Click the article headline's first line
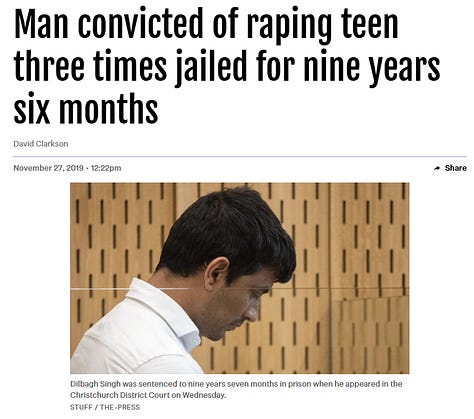The height and width of the screenshot is (419, 474). click(x=206, y=25)
